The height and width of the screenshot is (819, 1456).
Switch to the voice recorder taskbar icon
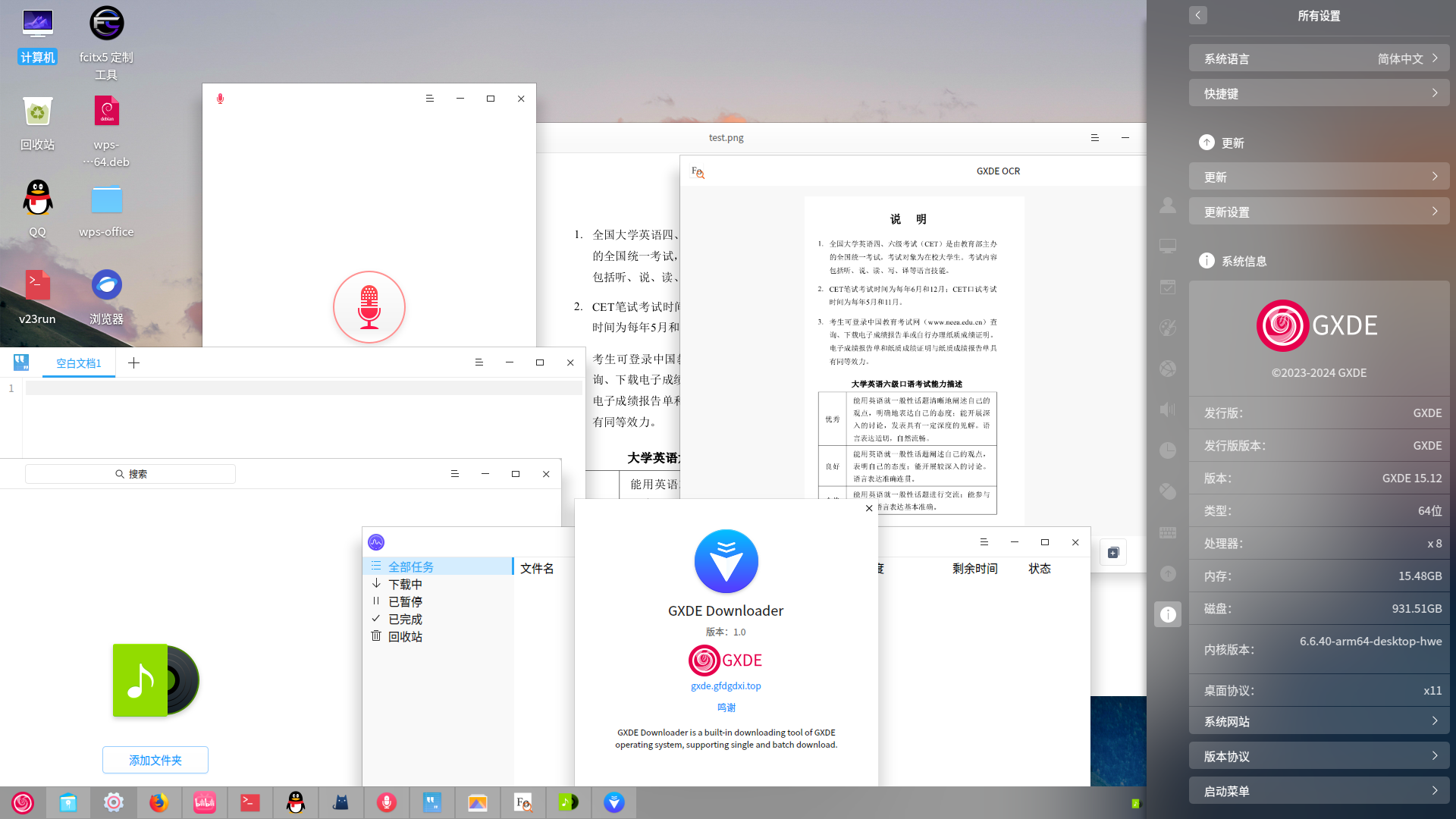click(x=387, y=802)
